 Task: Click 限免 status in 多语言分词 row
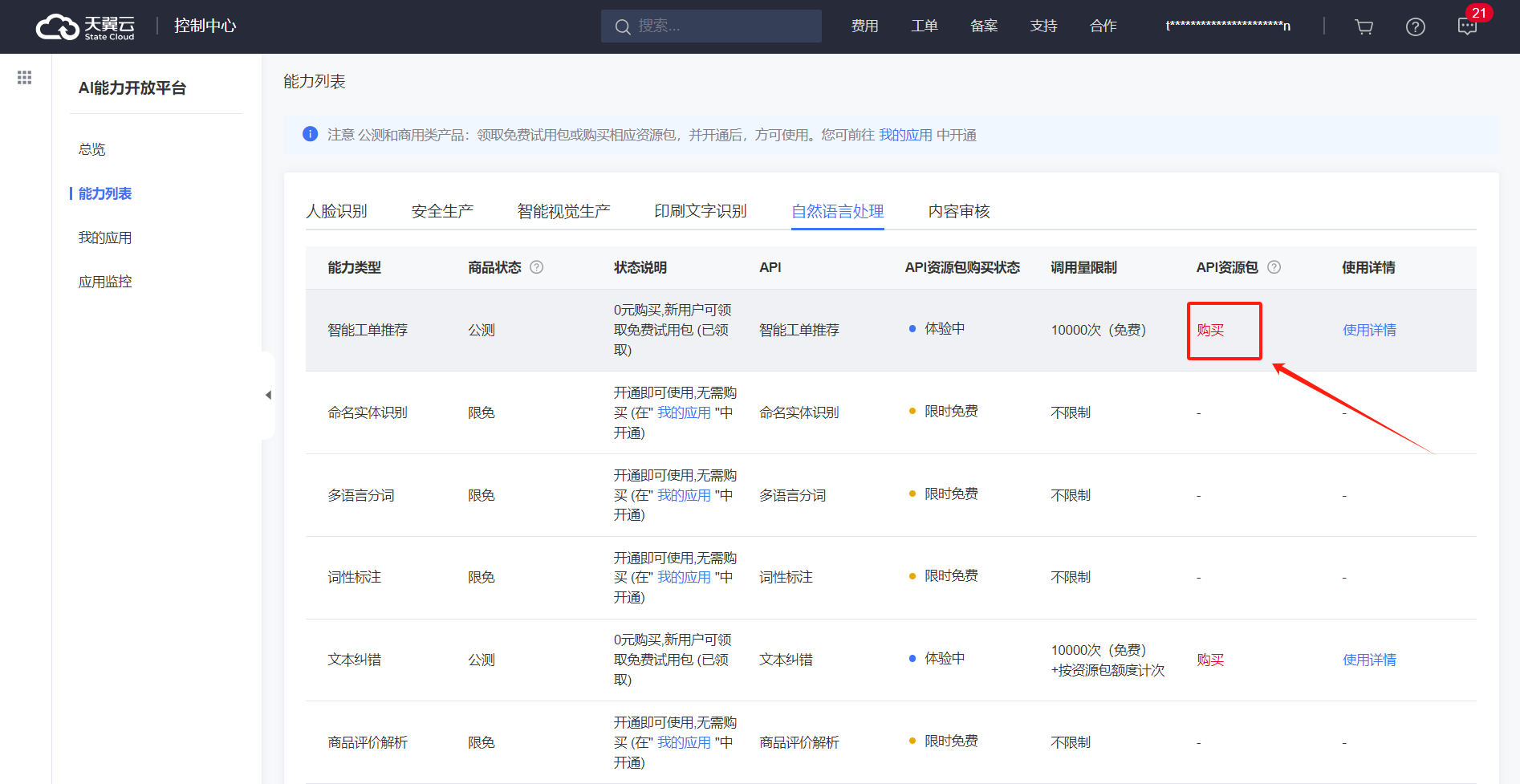tap(482, 495)
